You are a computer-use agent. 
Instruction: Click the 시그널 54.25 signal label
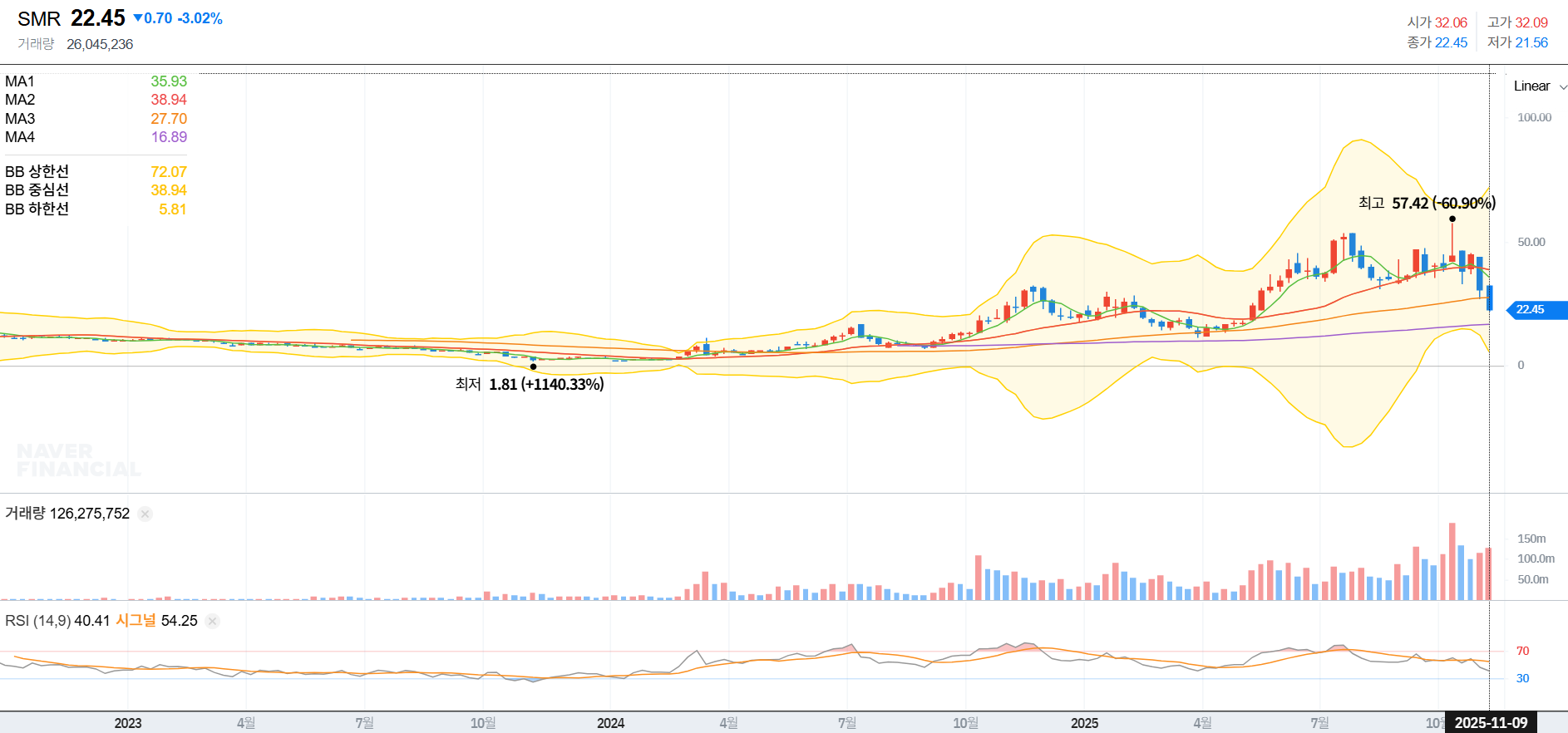[x=156, y=621]
